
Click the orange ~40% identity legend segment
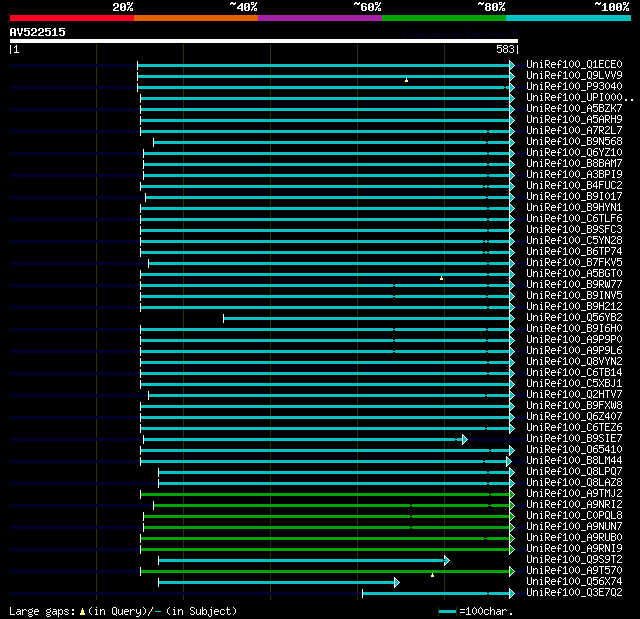196,18
